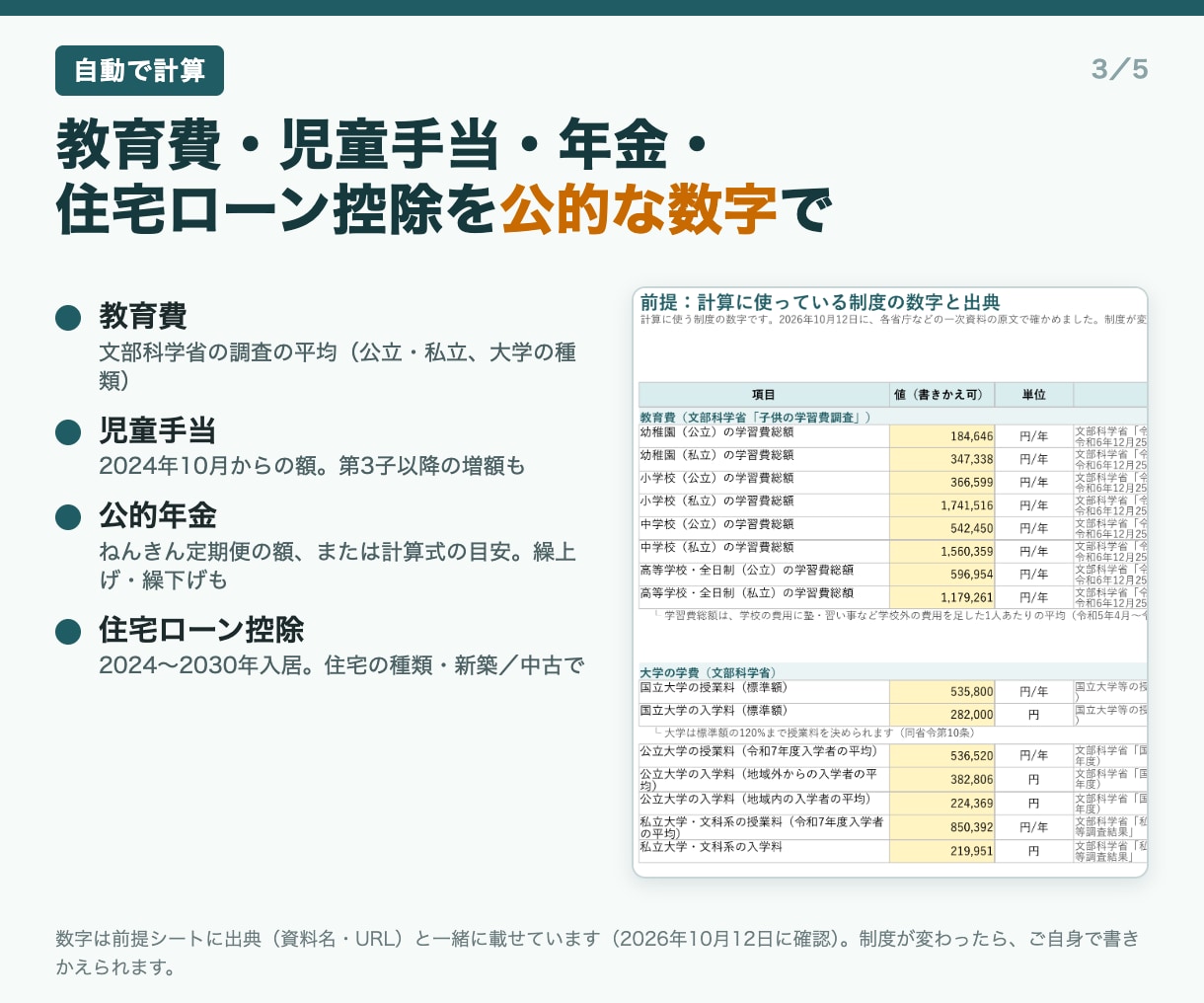Select the 公的年金 bullet heading

click(x=158, y=515)
